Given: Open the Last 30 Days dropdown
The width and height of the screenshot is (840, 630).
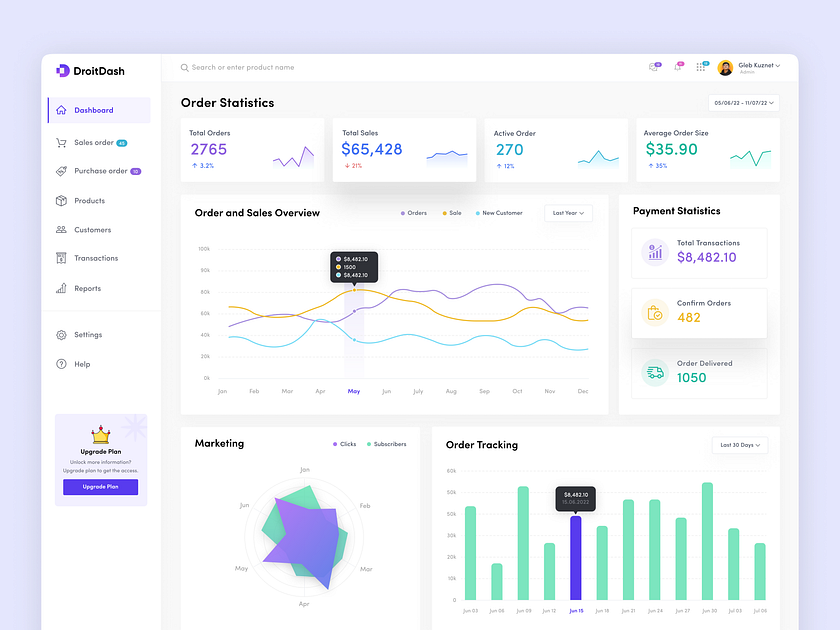Looking at the screenshot, I should click(740, 444).
